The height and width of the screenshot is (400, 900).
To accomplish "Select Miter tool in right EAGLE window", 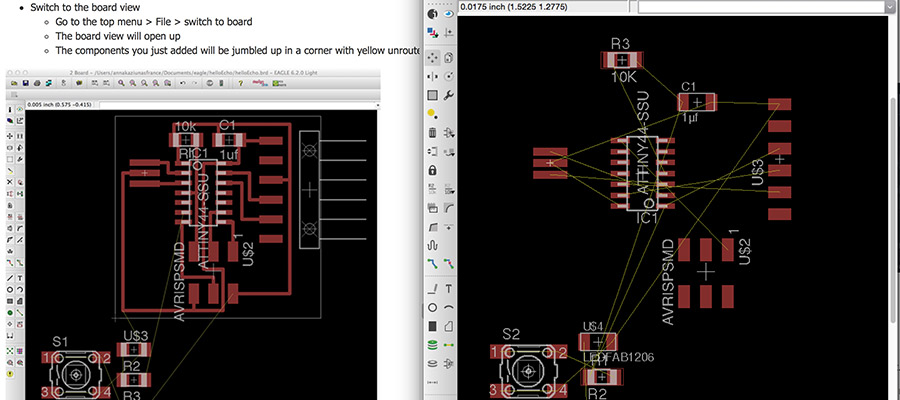I will pyautogui.click(x=449, y=208).
